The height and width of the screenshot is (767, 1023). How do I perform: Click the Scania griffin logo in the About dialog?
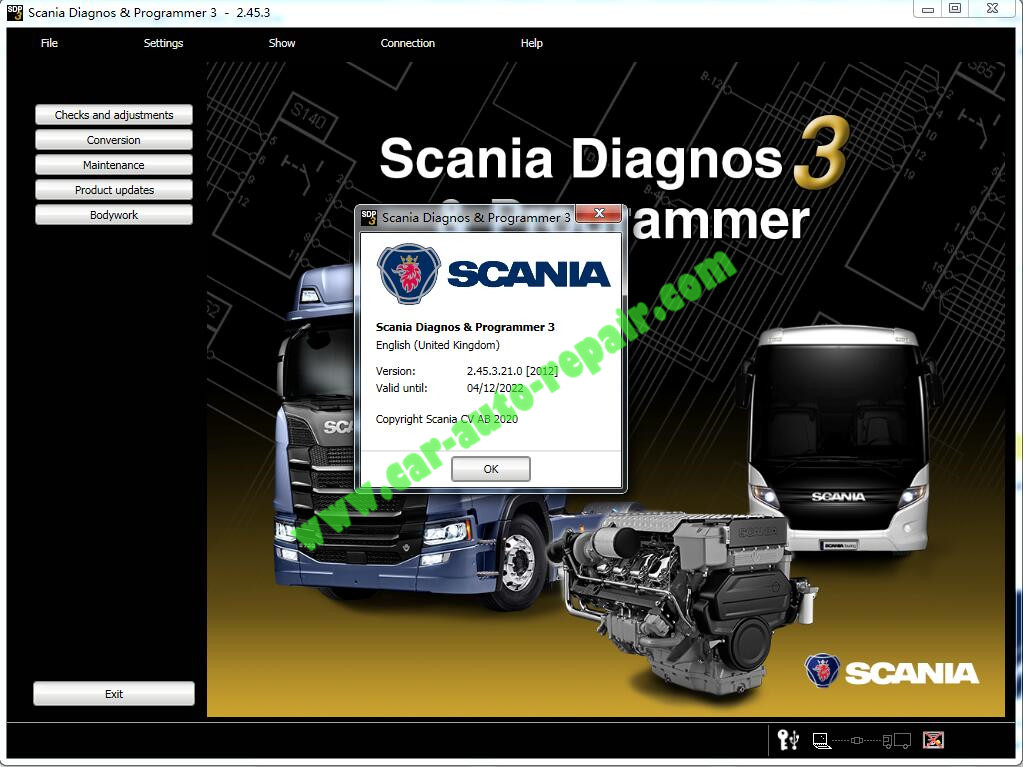[409, 273]
